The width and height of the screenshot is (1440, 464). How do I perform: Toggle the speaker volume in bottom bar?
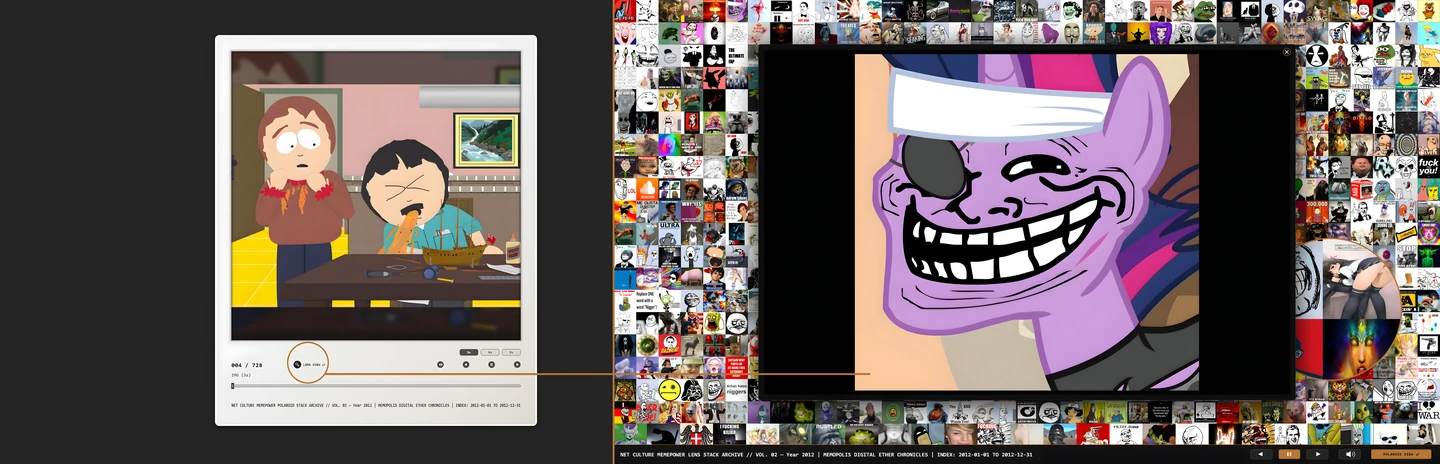tap(1349, 454)
